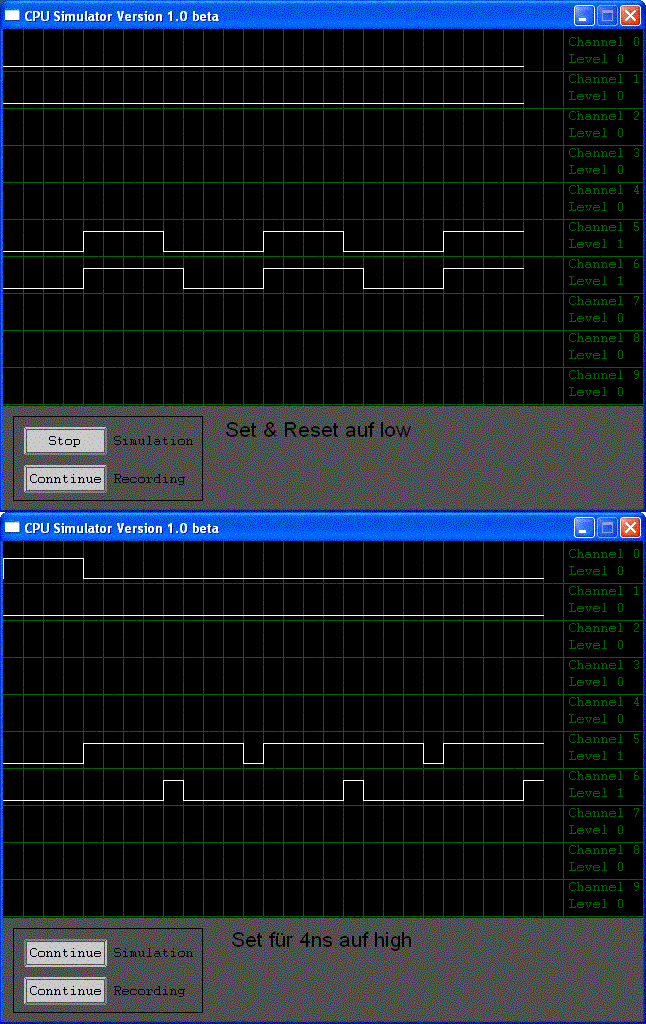Open system menu icon of Set & Reset window
Viewport: 646px width, 1024px height.
tap(12, 16)
